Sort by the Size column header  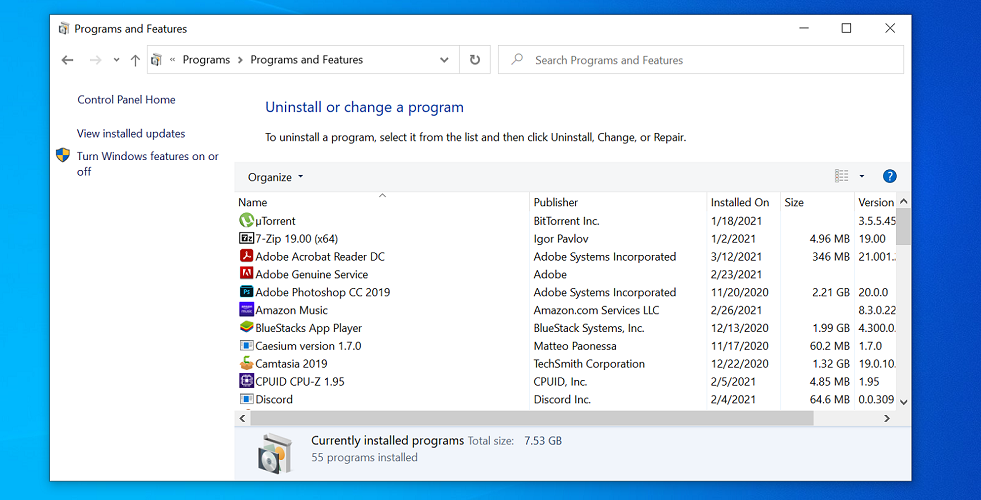794,202
